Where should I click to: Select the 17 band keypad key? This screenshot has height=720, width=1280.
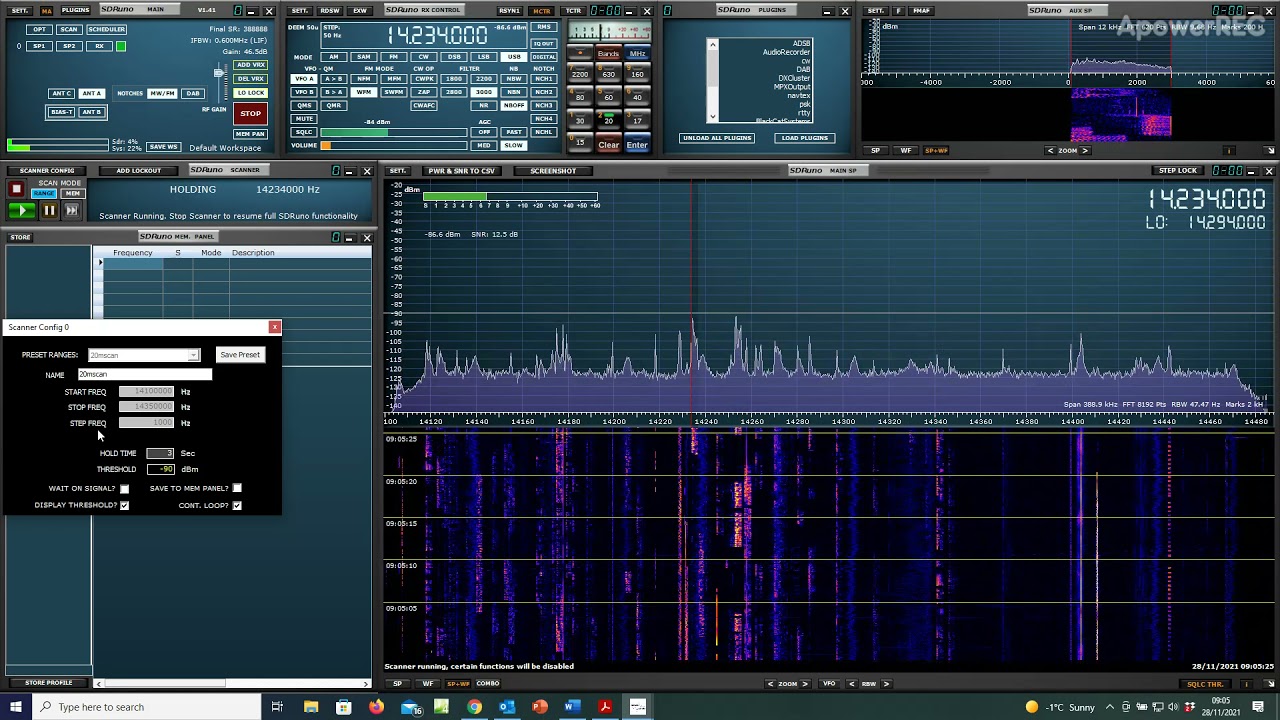tap(637, 119)
